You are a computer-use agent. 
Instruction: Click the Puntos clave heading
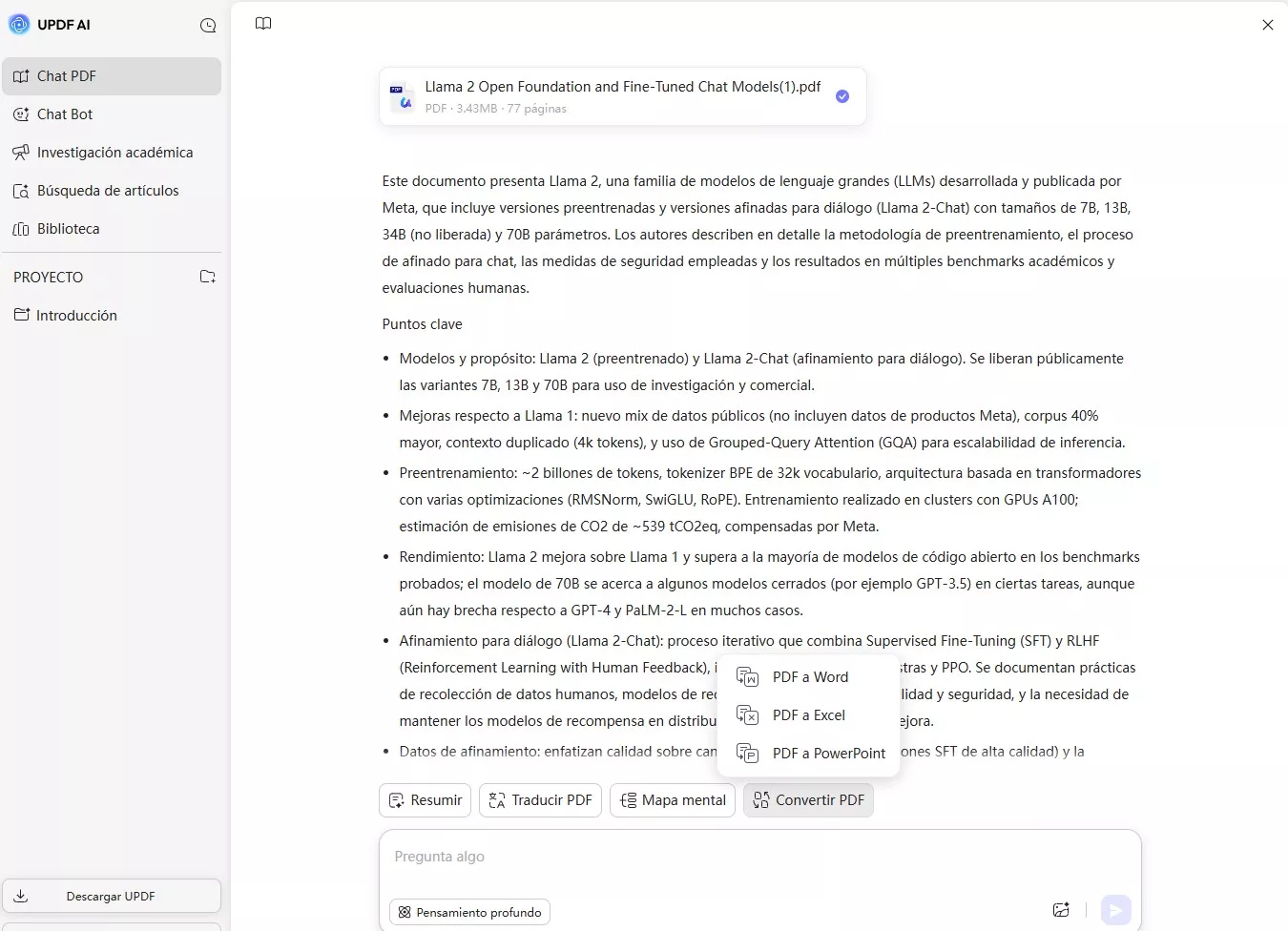point(422,324)
